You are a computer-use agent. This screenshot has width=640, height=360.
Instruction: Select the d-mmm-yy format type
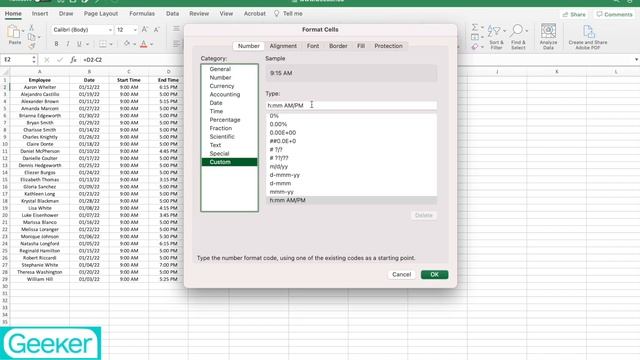point(351,175)
